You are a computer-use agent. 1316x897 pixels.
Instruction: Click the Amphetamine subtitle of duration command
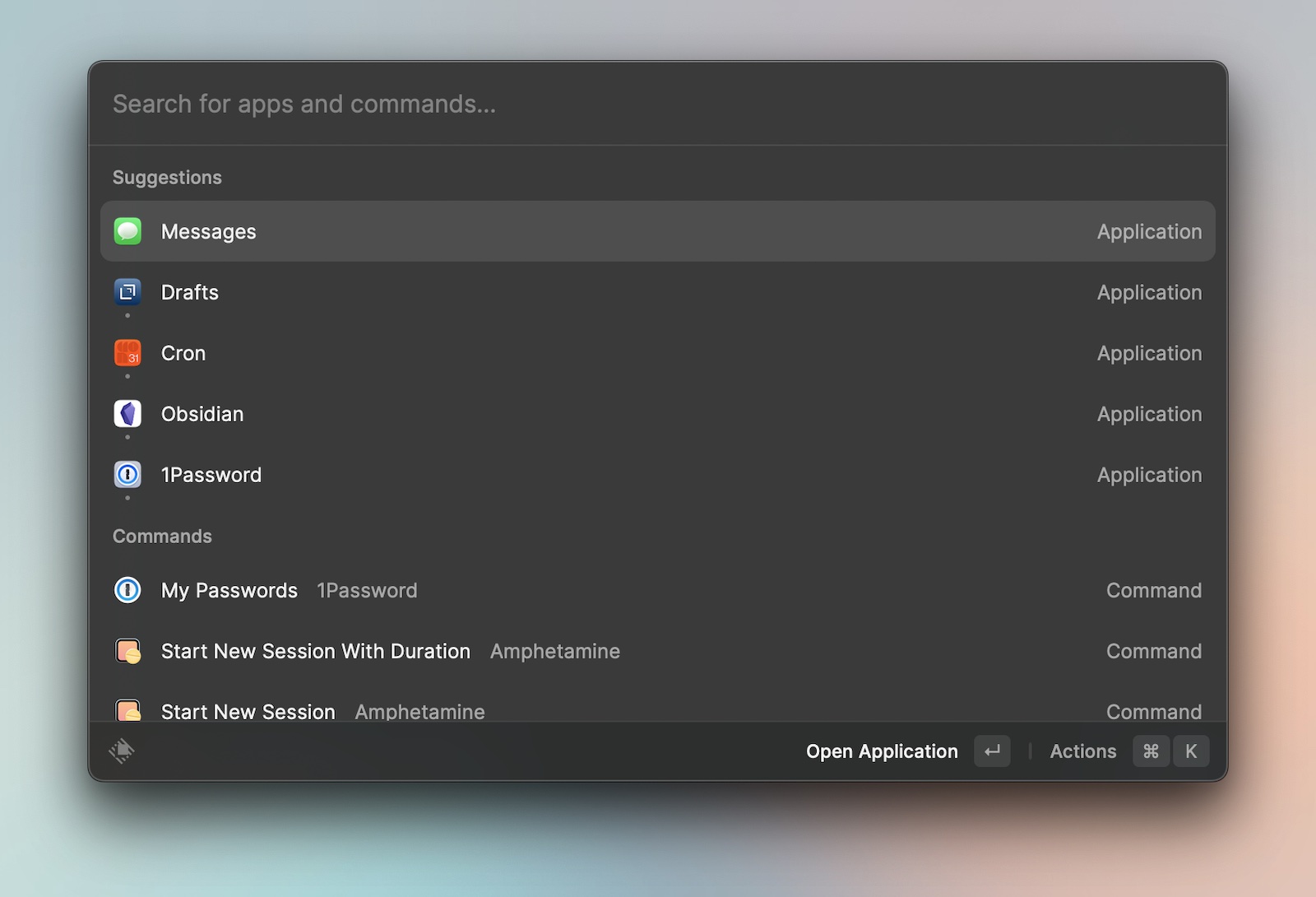[555, 652]
